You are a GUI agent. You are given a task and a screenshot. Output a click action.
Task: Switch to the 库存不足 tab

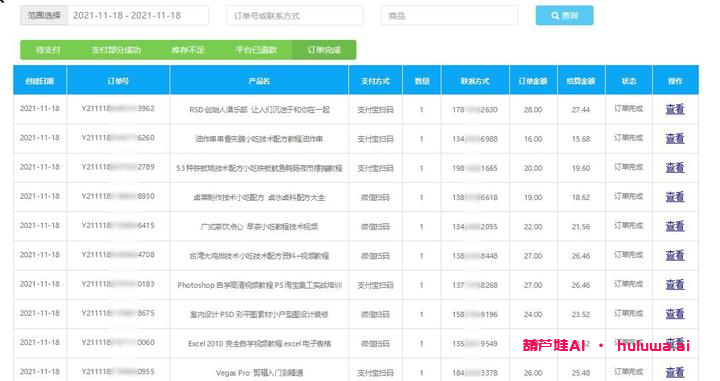pos(188,50)
